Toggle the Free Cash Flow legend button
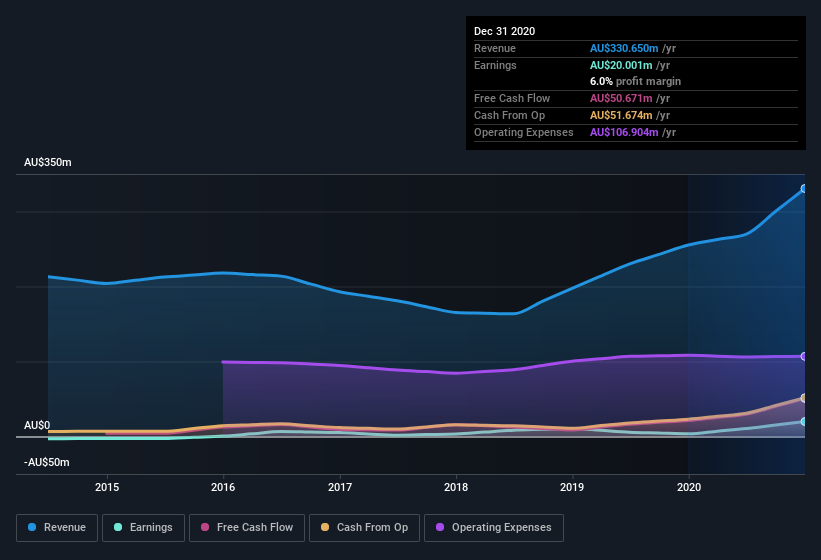 coord(247,528)
